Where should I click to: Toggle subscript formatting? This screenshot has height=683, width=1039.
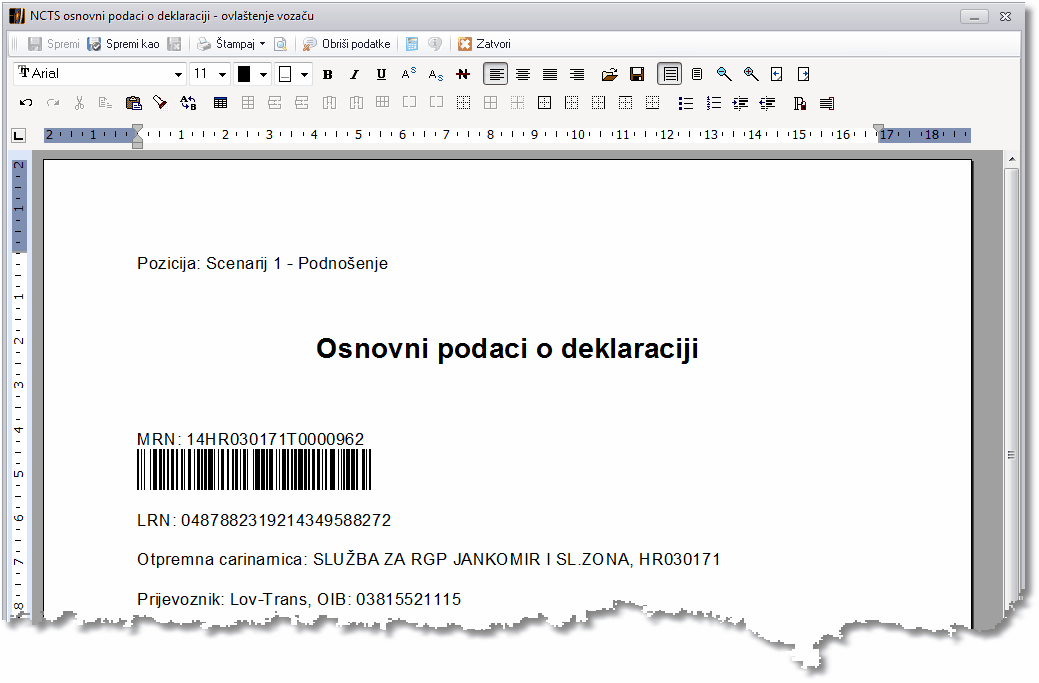coord(435,74)
